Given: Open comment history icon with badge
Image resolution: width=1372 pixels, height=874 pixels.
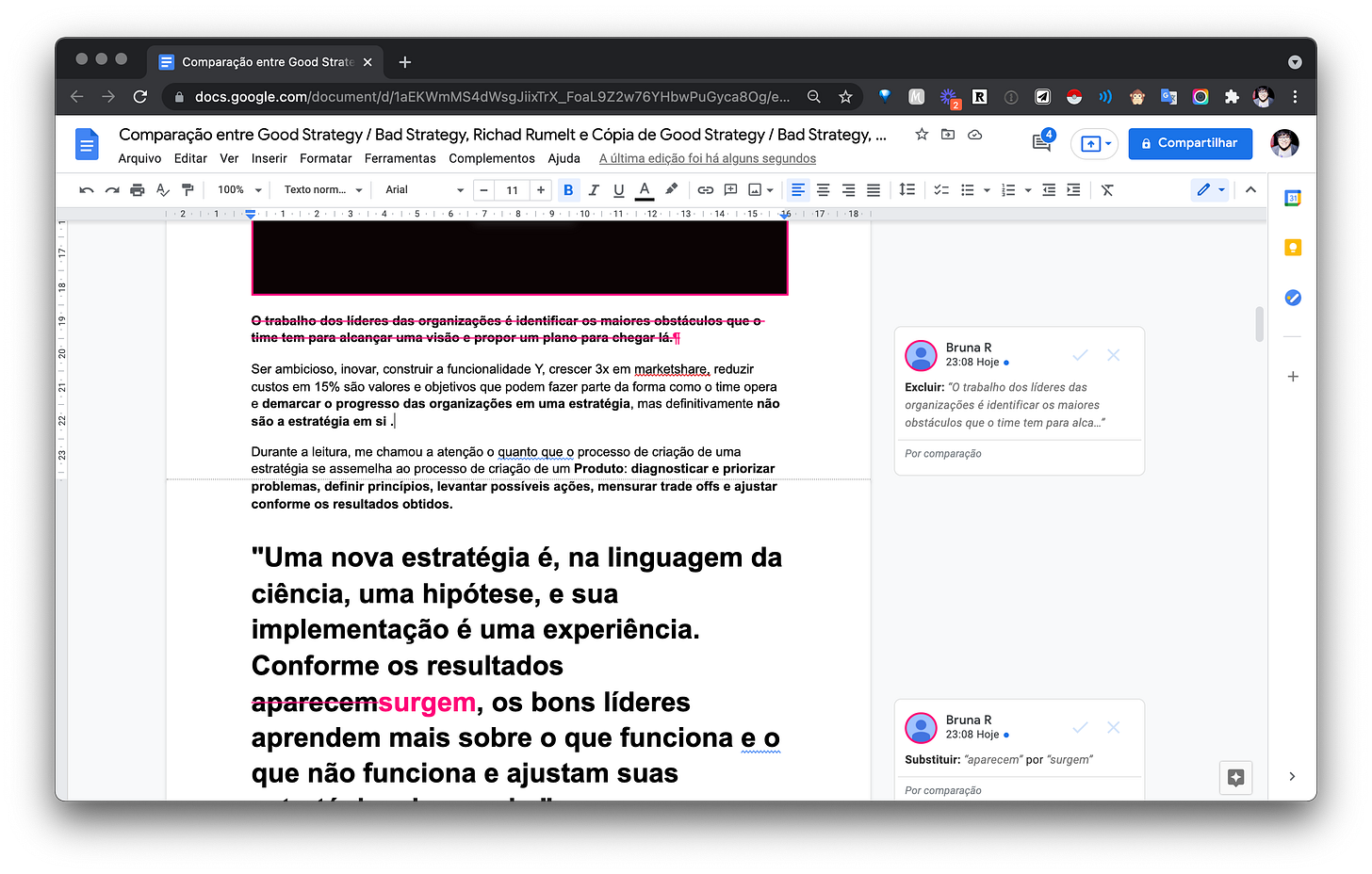Looking at the screenshot, I should point(1042,142).
